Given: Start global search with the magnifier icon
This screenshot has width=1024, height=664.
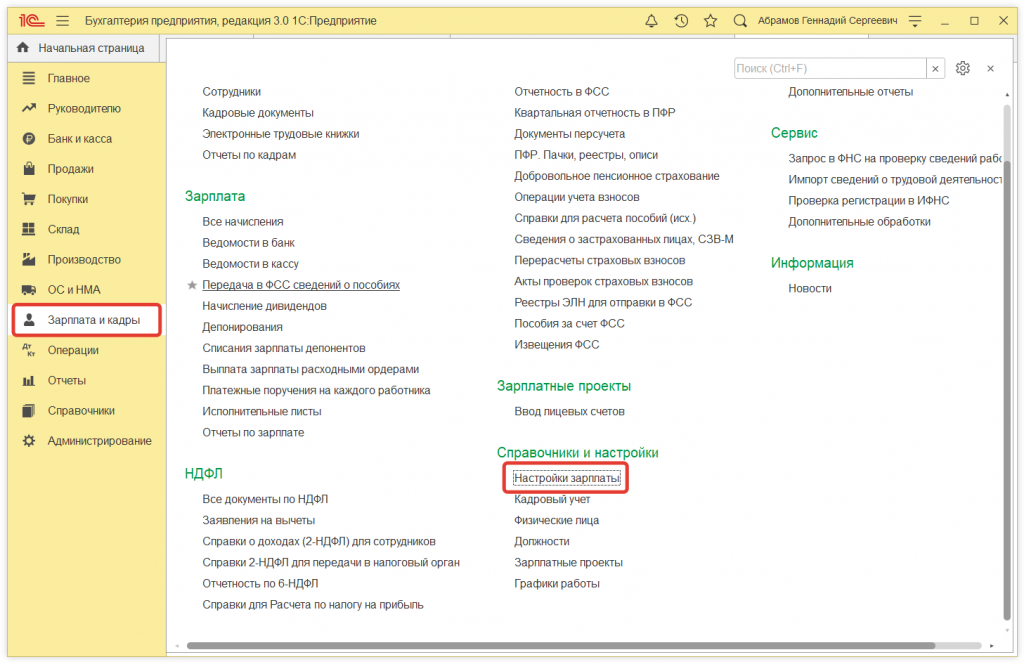Looking at the screenshot, I should point(739,20).
